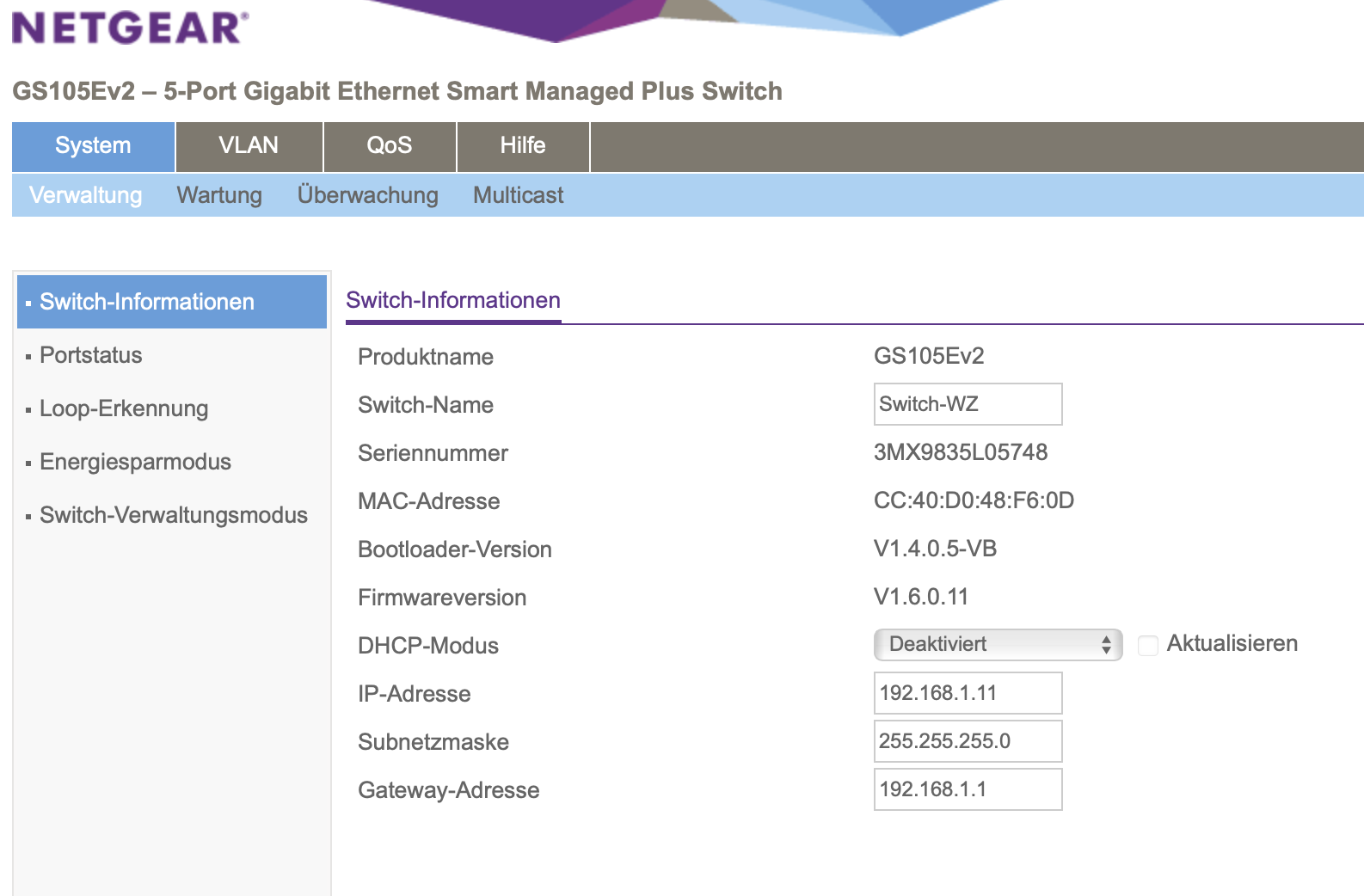Click the Bootloader-Version label
Screen dimensions: 1364x896
(x=455, y=549)
